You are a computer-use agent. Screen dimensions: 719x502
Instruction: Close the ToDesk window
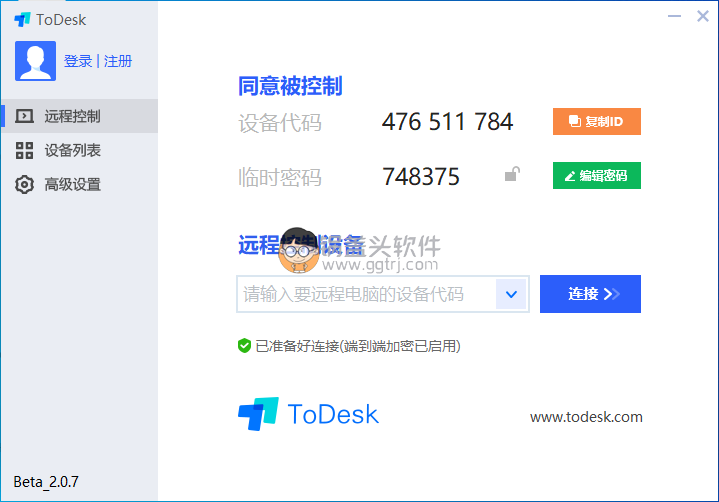coord(702,17)
